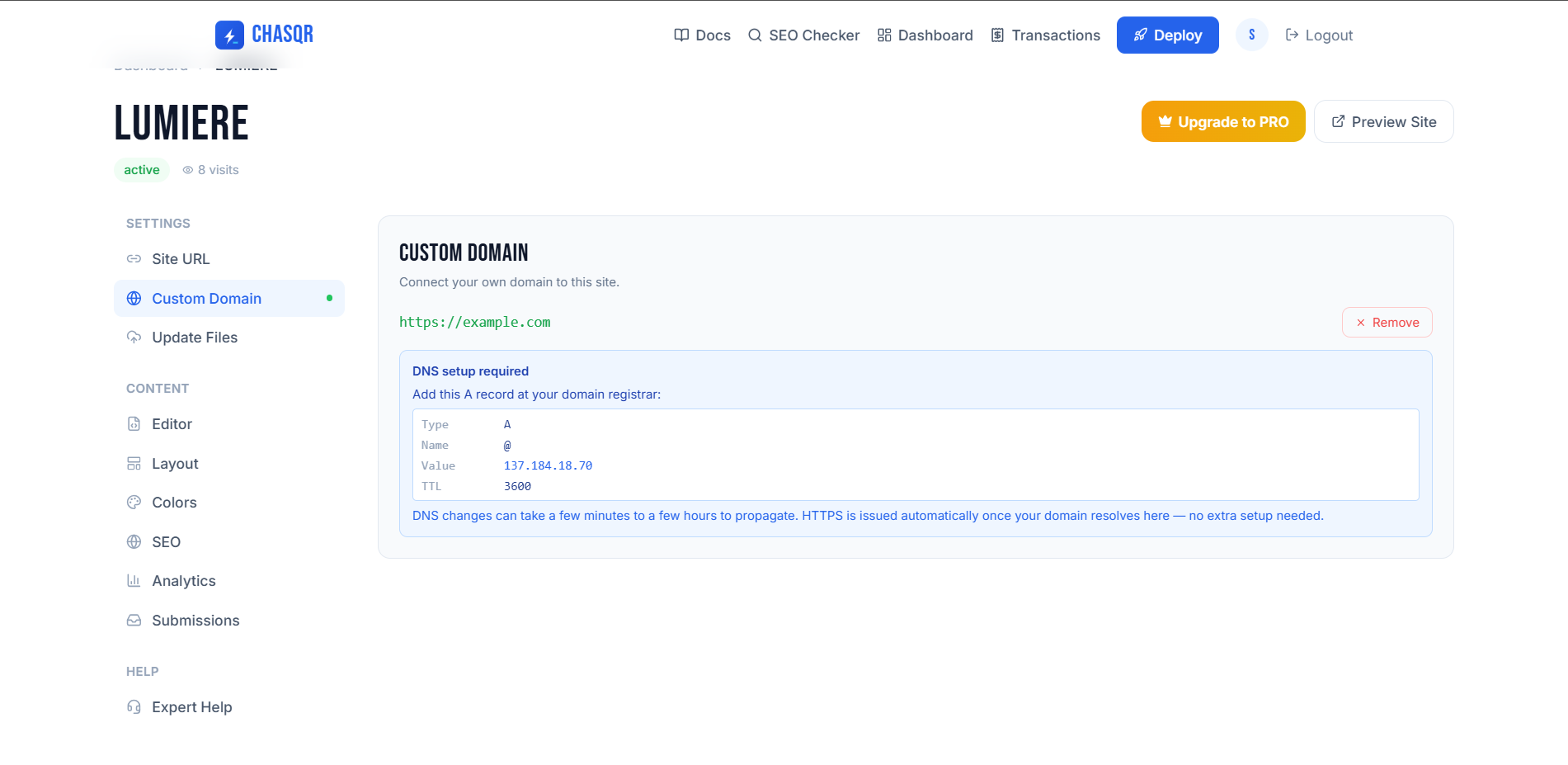Click the SEO globe icon in sidebar

pos(134,542)
